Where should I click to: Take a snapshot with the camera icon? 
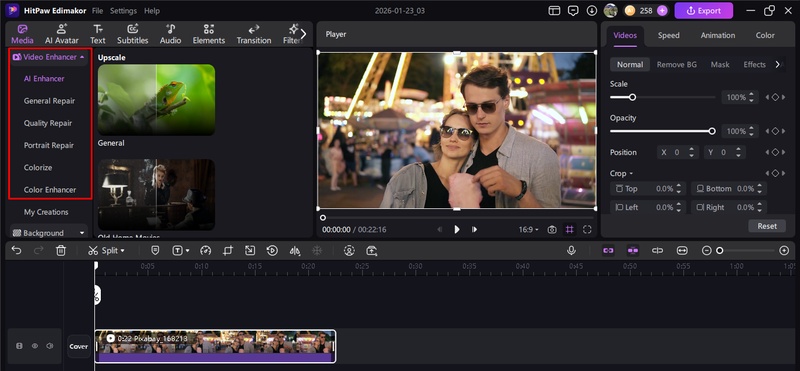point(552,230)
